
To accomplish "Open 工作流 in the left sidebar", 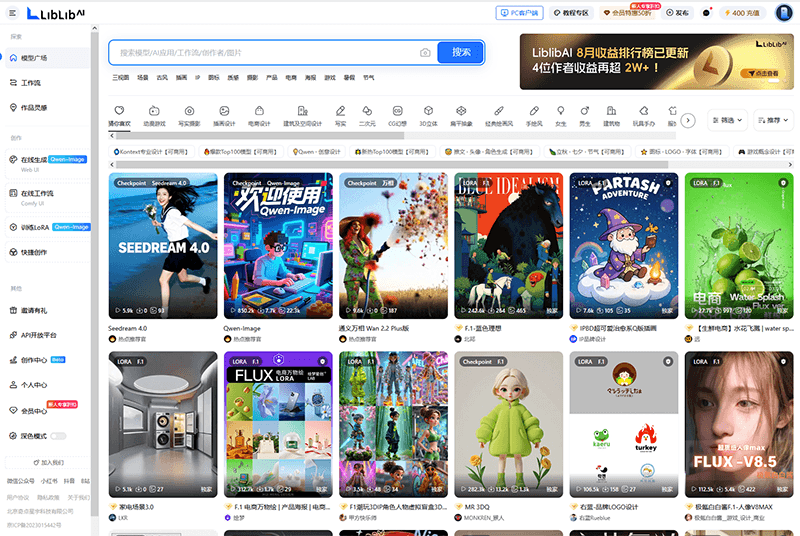I will (31, 83).
